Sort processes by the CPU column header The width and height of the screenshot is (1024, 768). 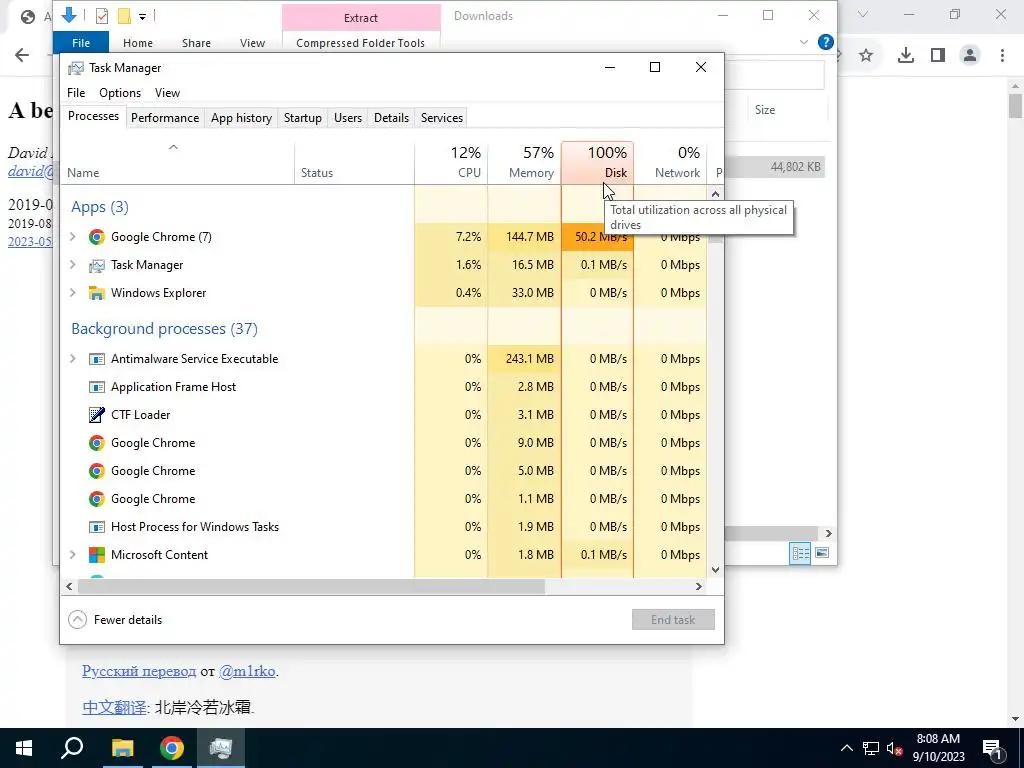click(x=451, y=163)
